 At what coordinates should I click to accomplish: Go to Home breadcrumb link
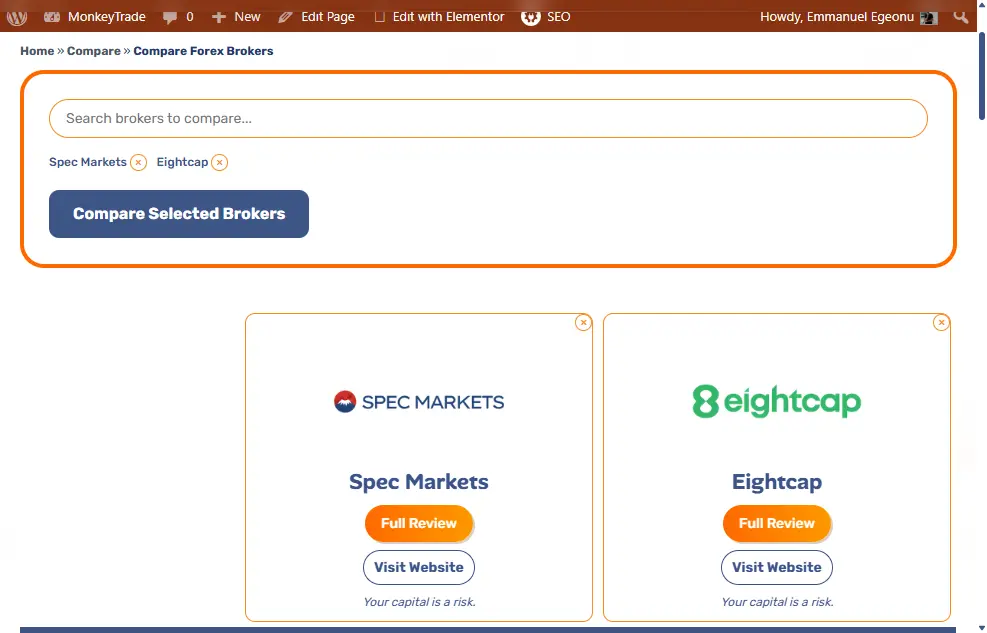click(x=37, y=51)
